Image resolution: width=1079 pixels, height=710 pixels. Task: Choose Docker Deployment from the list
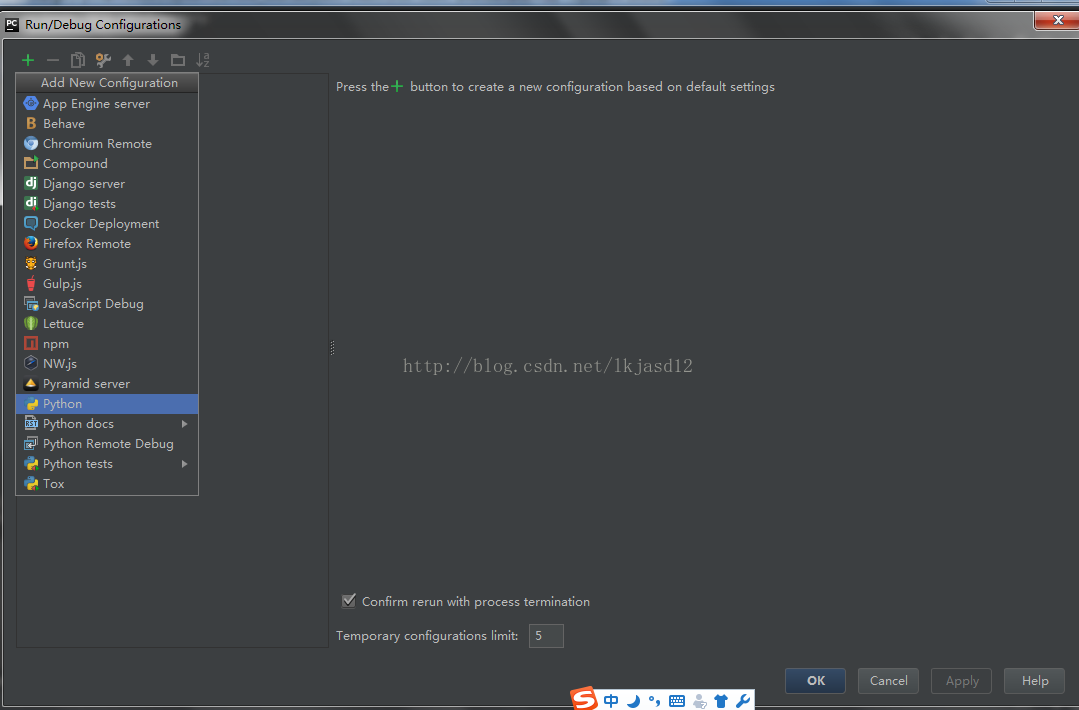pos(107,224)
